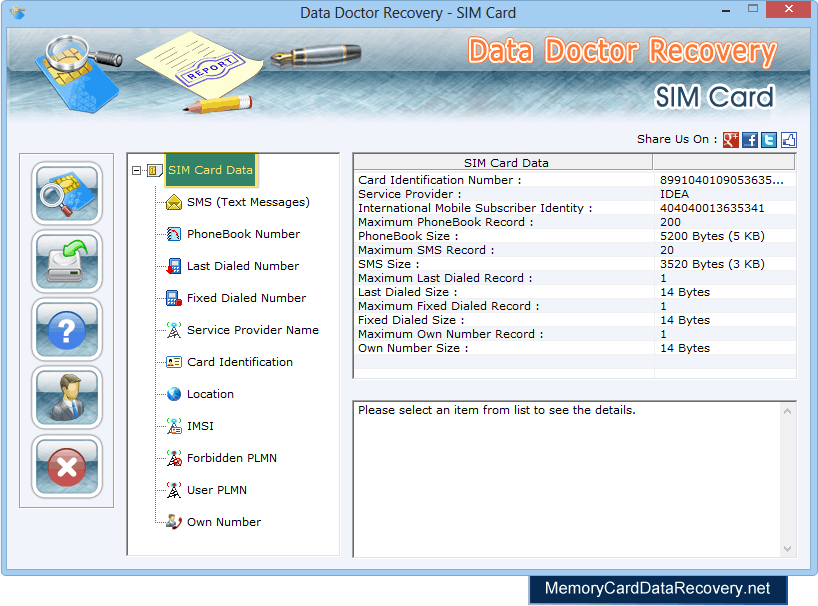Choose Fixed Dialed Number entry
The image size is (818, 606).
(246, 298)
